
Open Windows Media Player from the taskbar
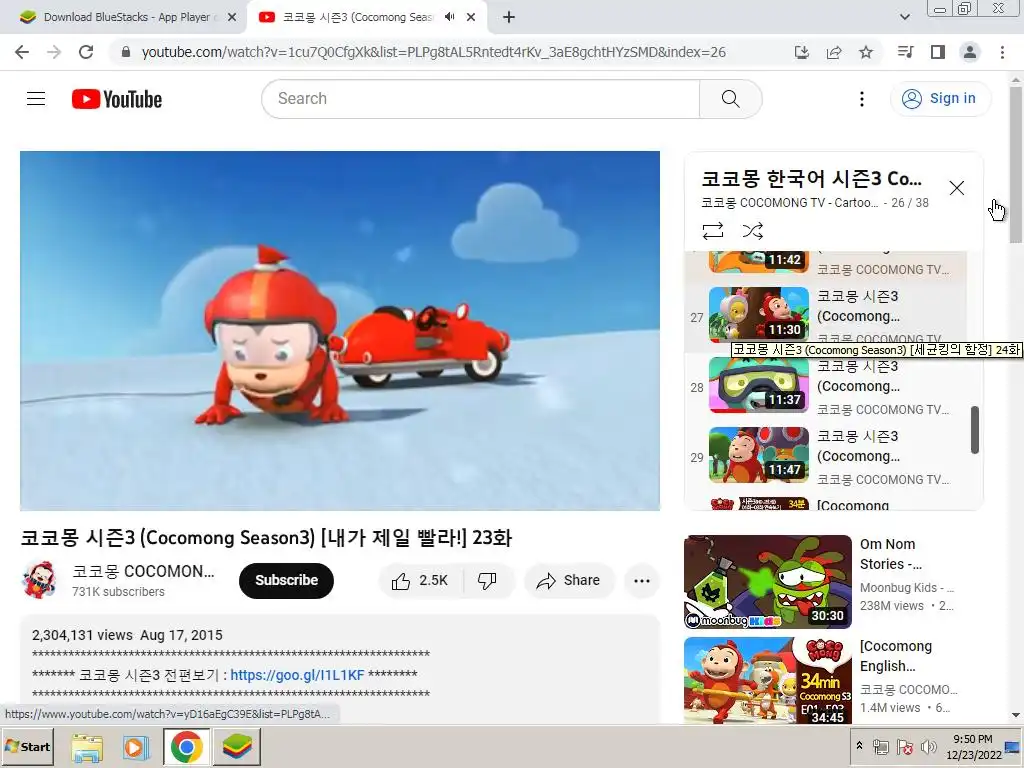tap(136, 747)
